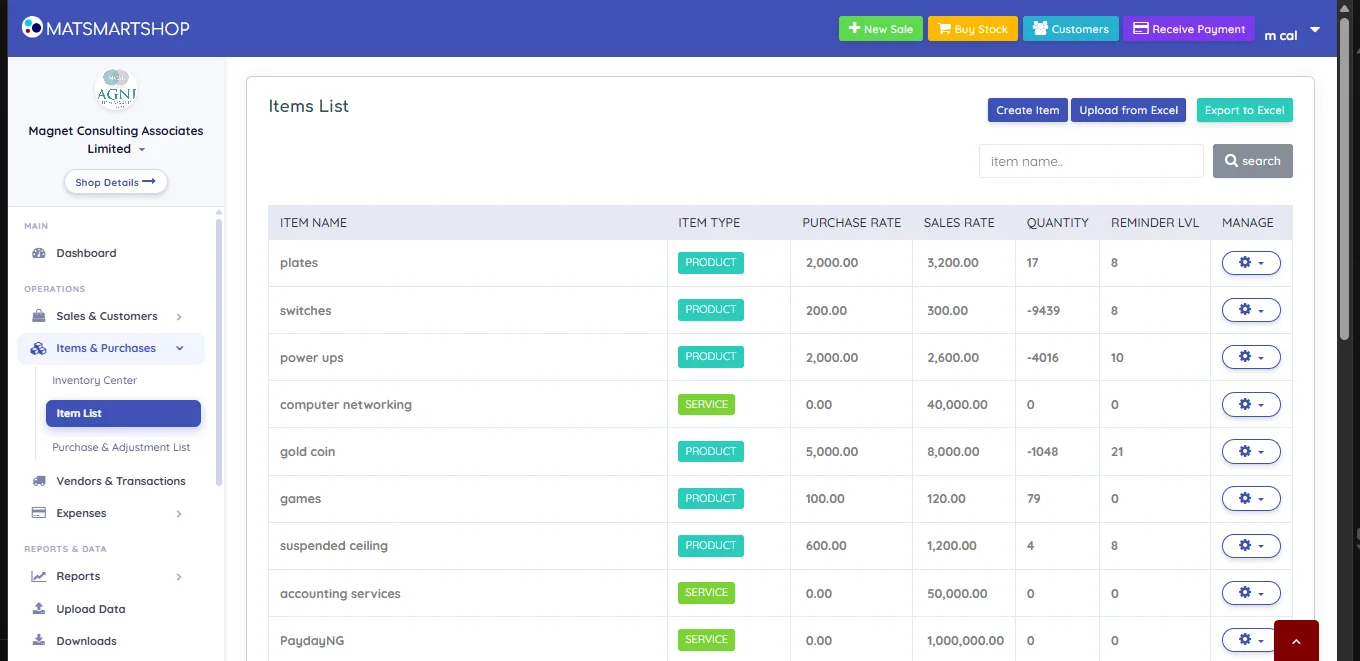Open the manage gear dropdown for games
Viewport: 1360px width, 661px height.
(1251, 499)
